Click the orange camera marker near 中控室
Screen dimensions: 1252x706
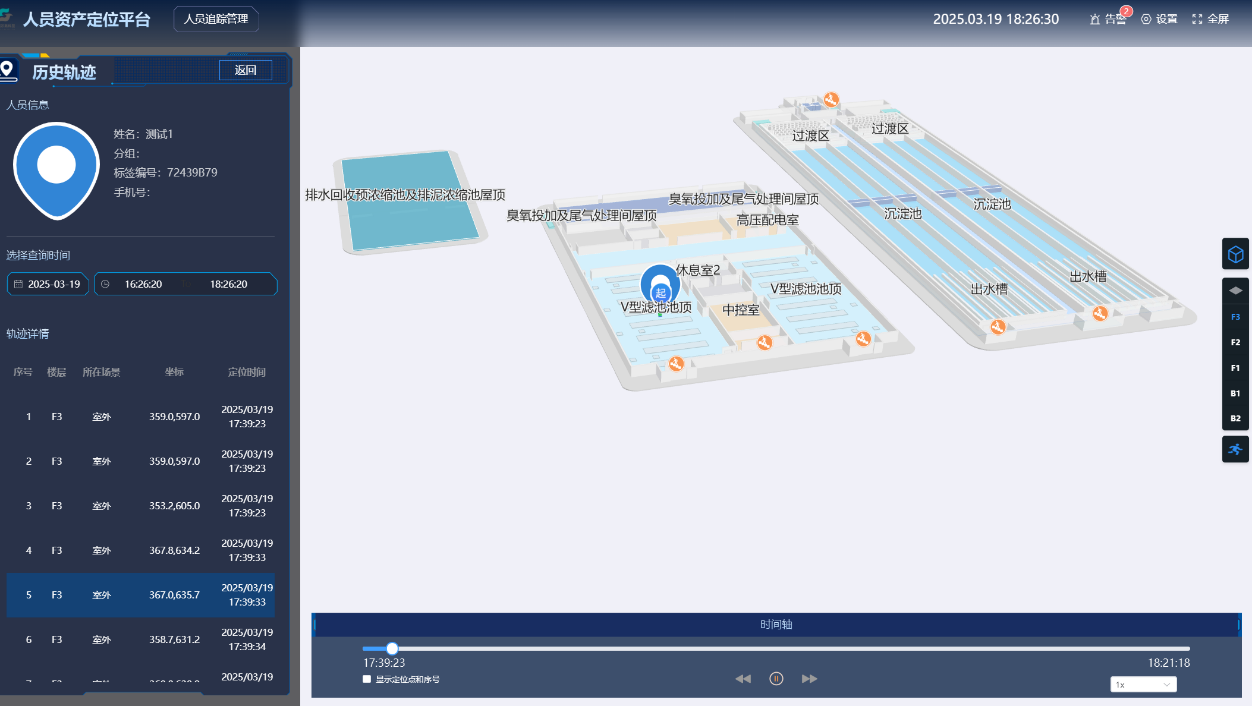[x=765, y=343]
